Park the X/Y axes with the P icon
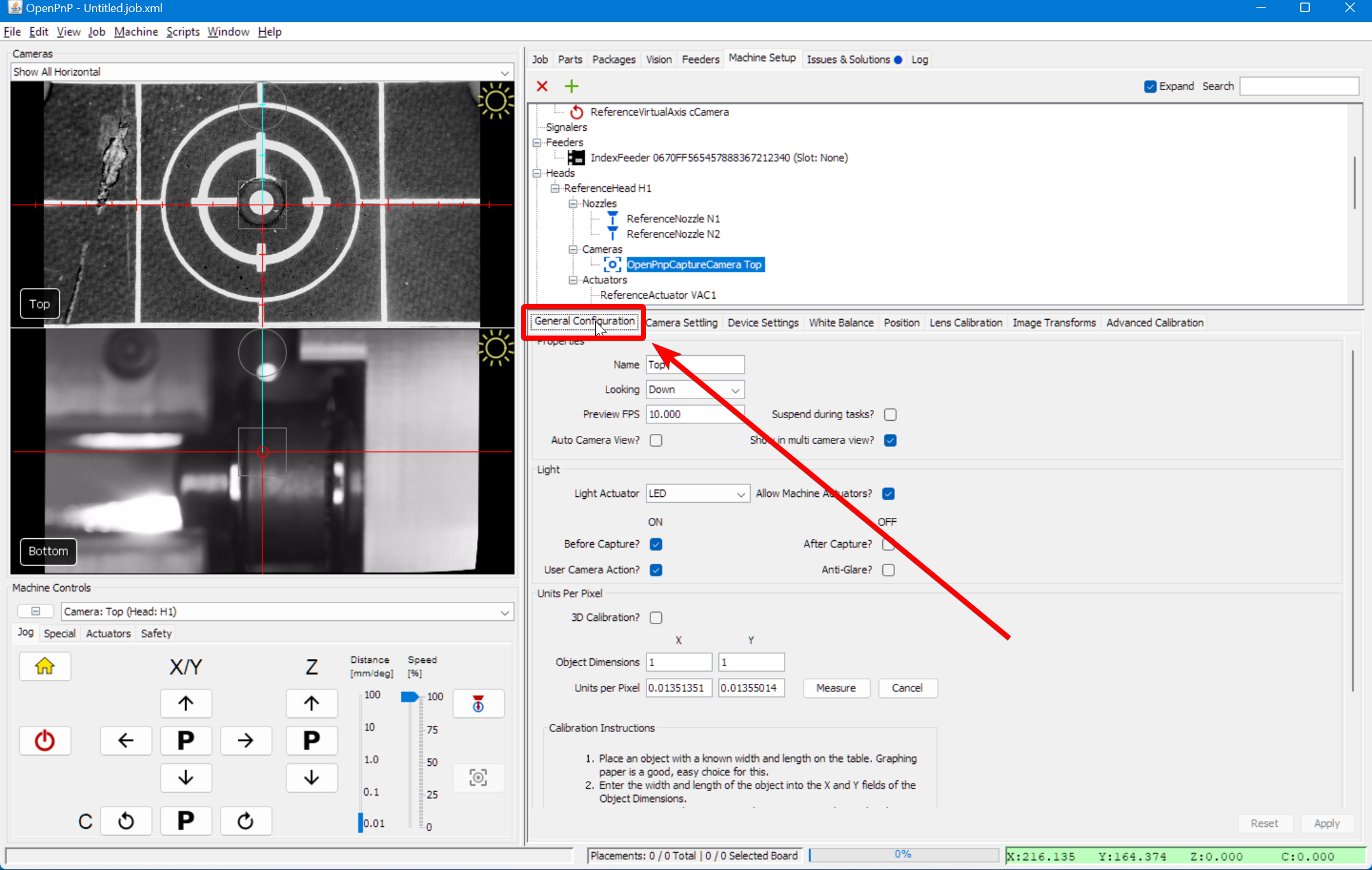The image size is (1372, 870). [x=185, y=740]
